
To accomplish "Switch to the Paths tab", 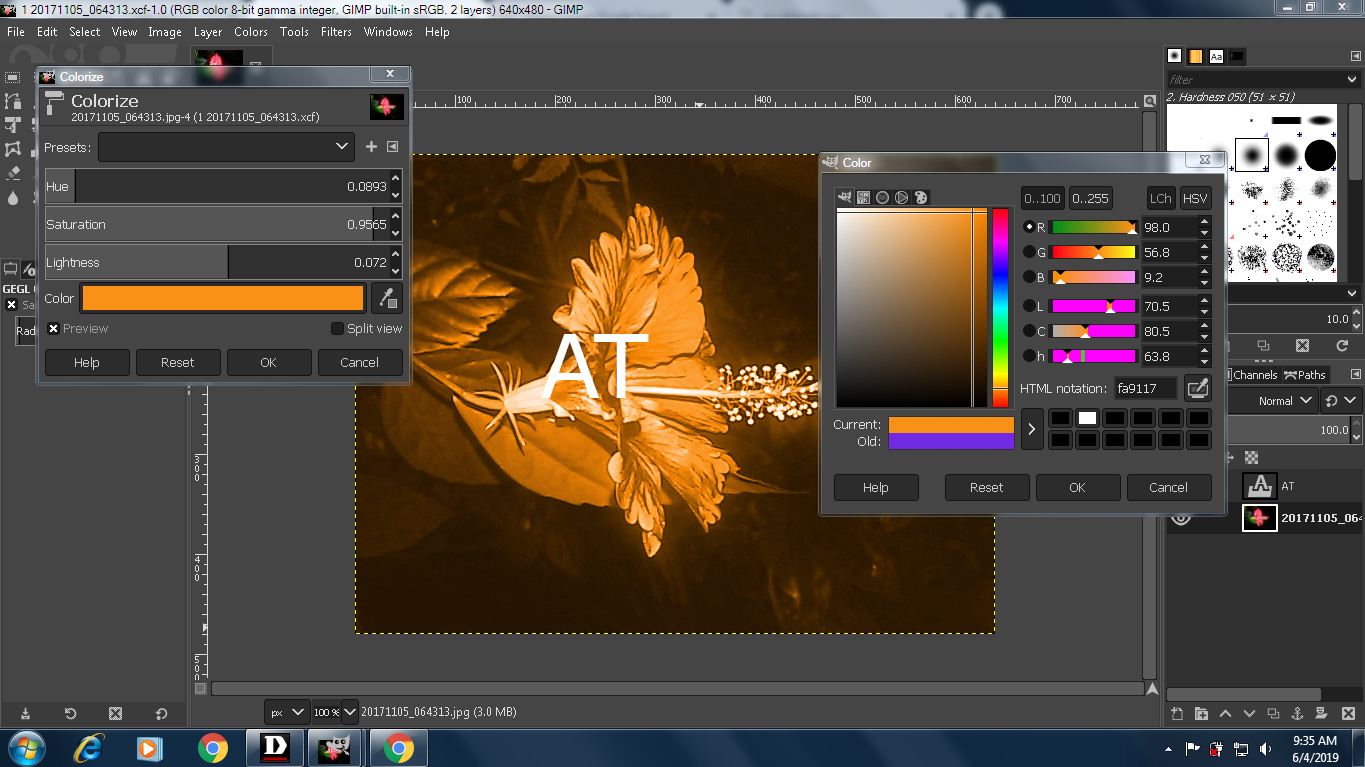I will coord(1305,375).
